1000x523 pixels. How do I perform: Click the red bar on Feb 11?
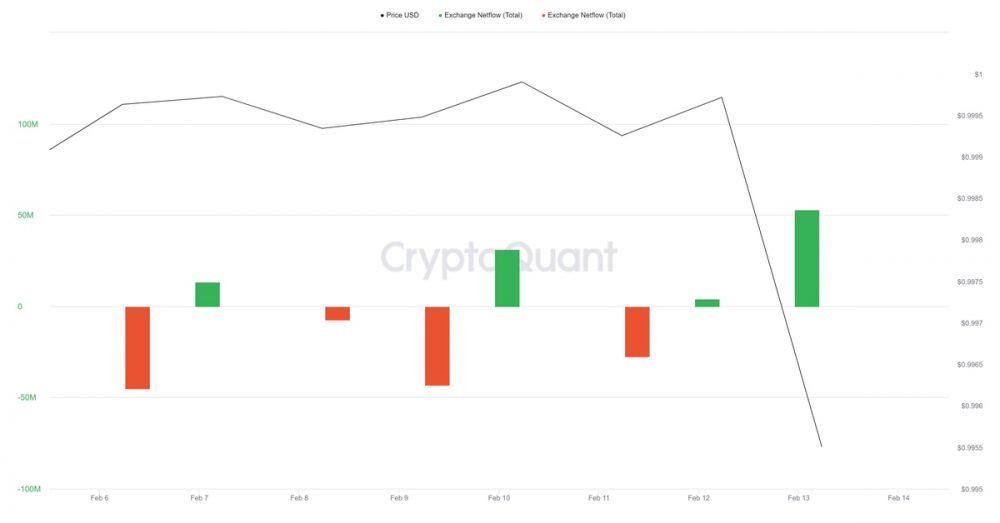coord(637,332)
